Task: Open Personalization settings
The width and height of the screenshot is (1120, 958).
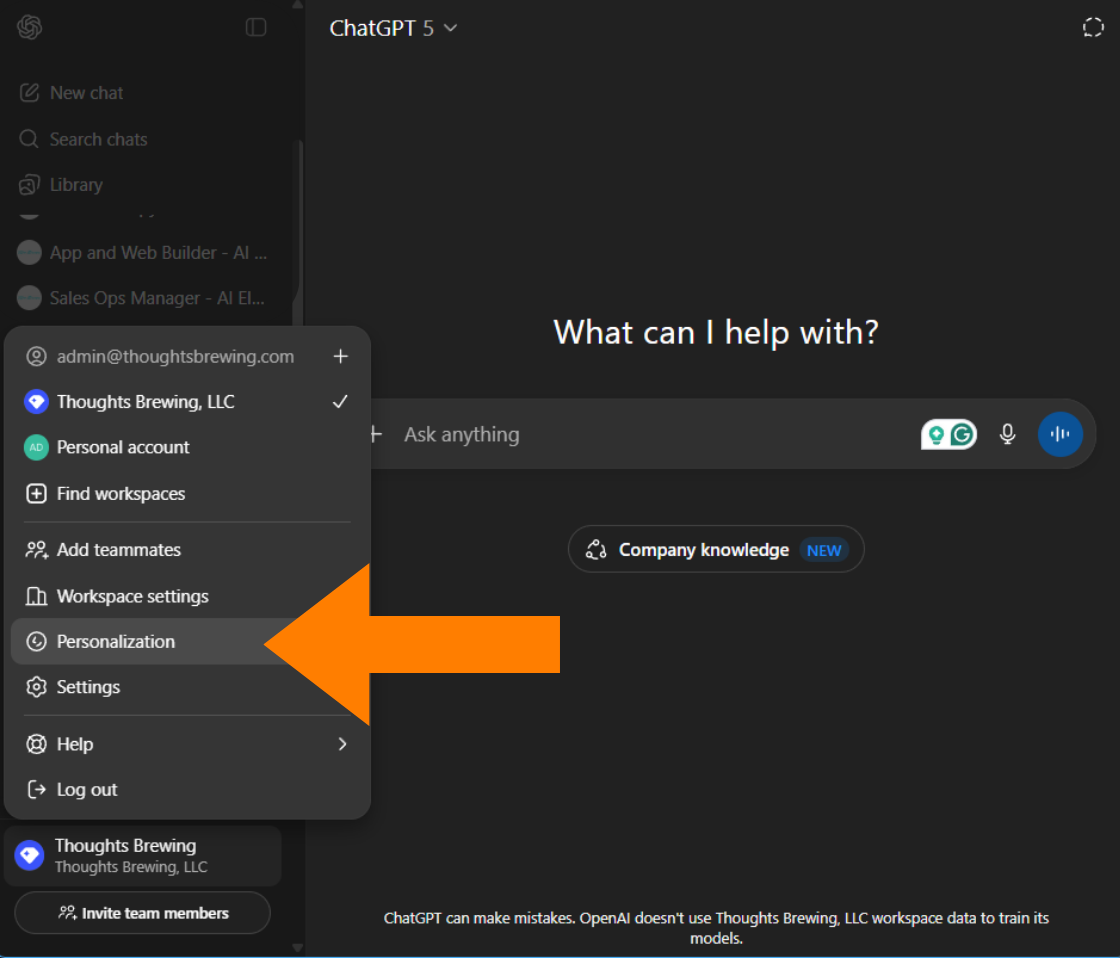Action: coord(117,641)
